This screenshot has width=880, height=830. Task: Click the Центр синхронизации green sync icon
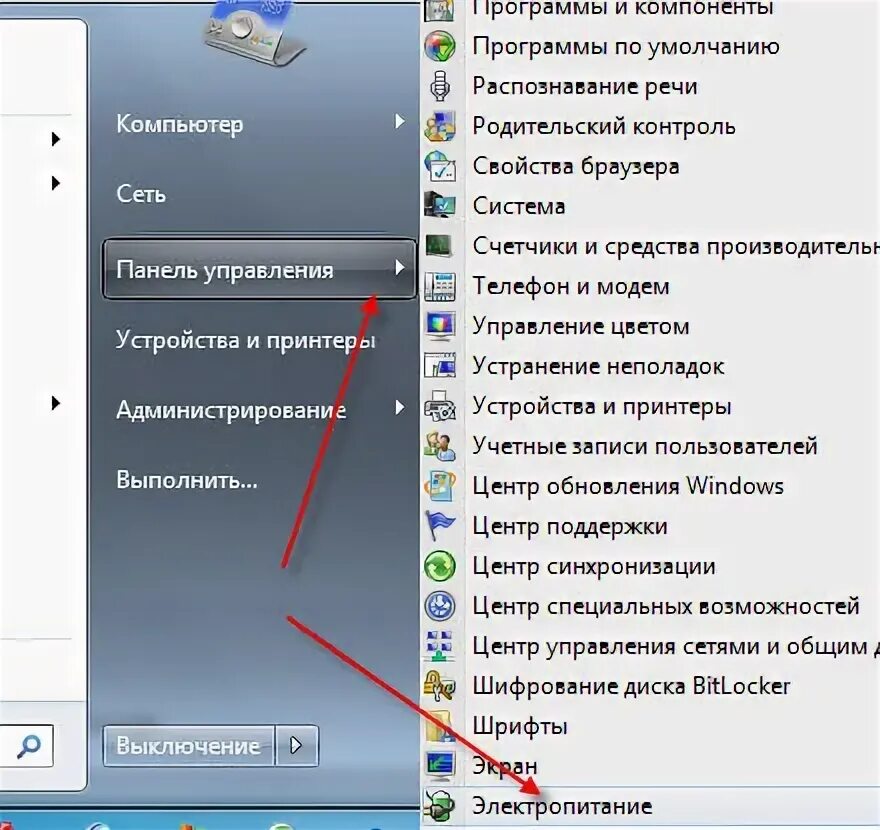coord(439,566)
